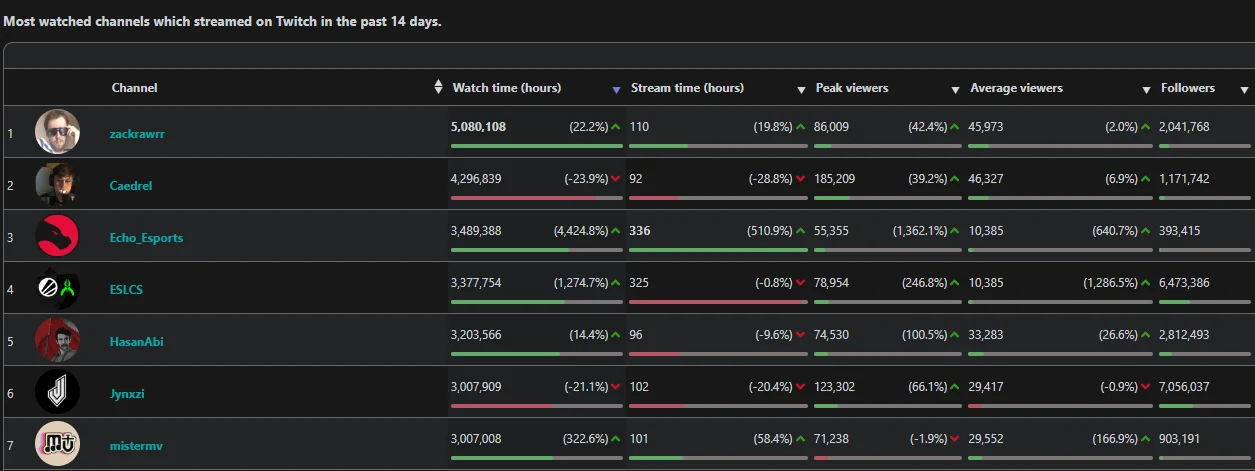Screen dimensions: 1255x471
Task: Click zackrawrr watch time up arrow
Action: click(x=616, y=127)
